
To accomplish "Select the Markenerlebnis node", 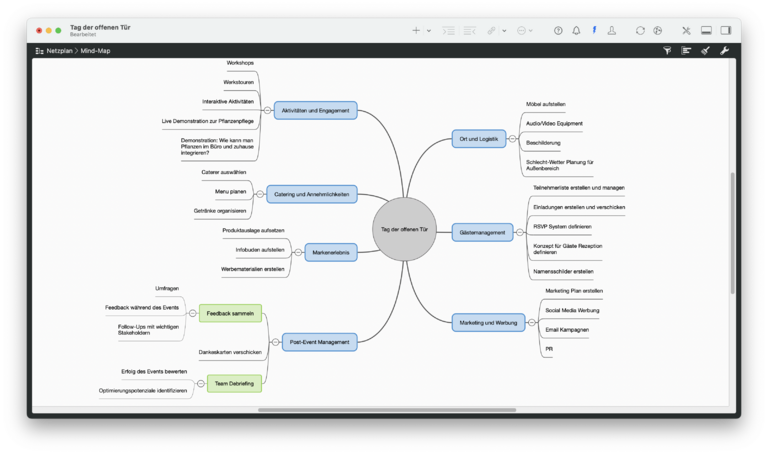I will point(331,253).
